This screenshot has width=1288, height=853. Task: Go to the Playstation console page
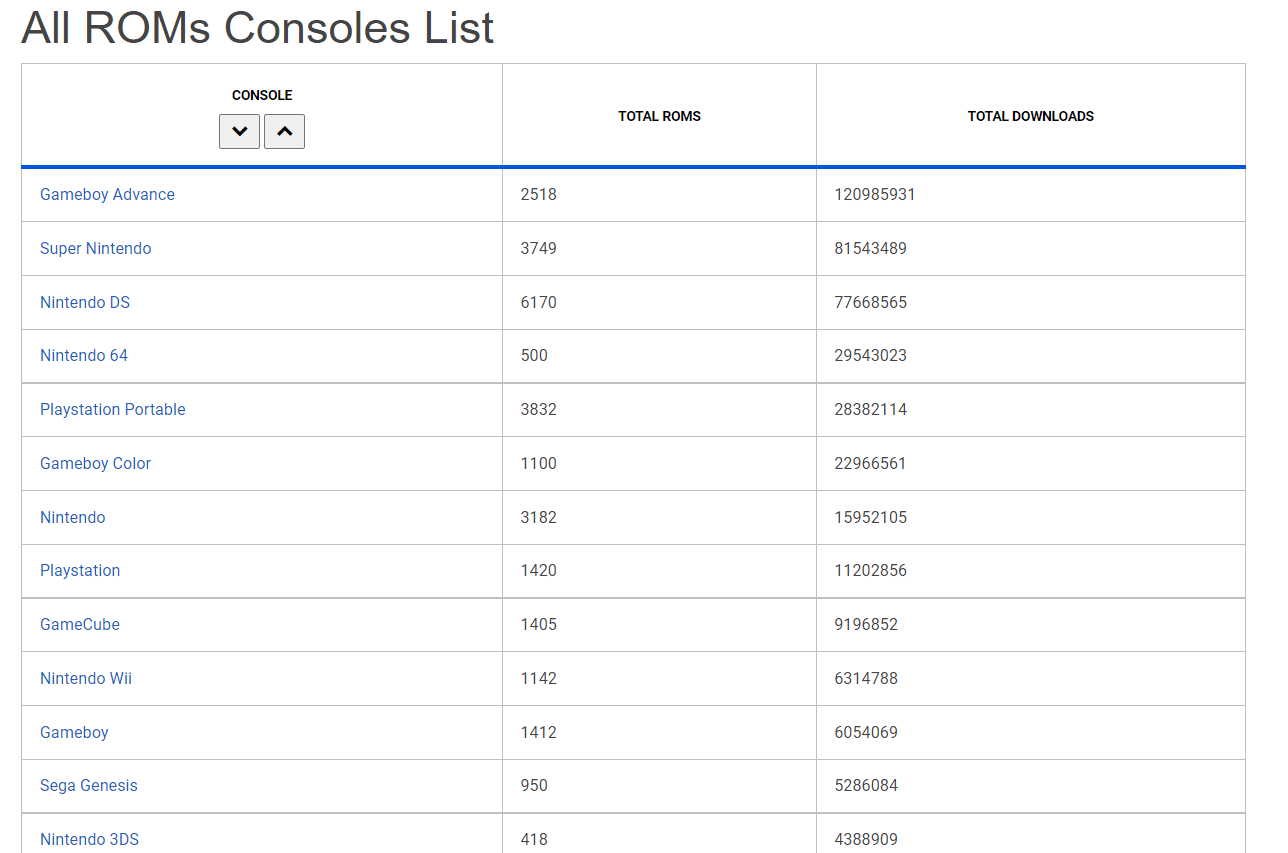pyautogui.click(x=80, y=570)
